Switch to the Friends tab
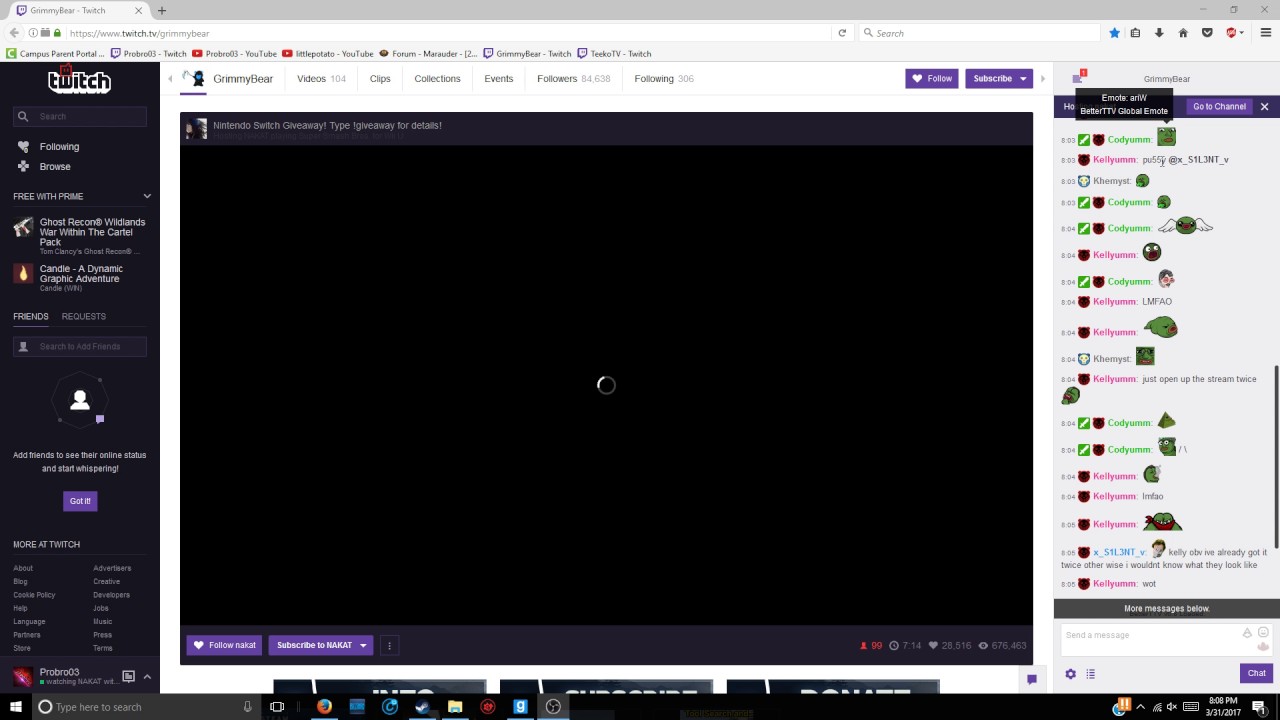Viewport: 1280px width, 720px height. pyautogui.click(x=31, y=316)
